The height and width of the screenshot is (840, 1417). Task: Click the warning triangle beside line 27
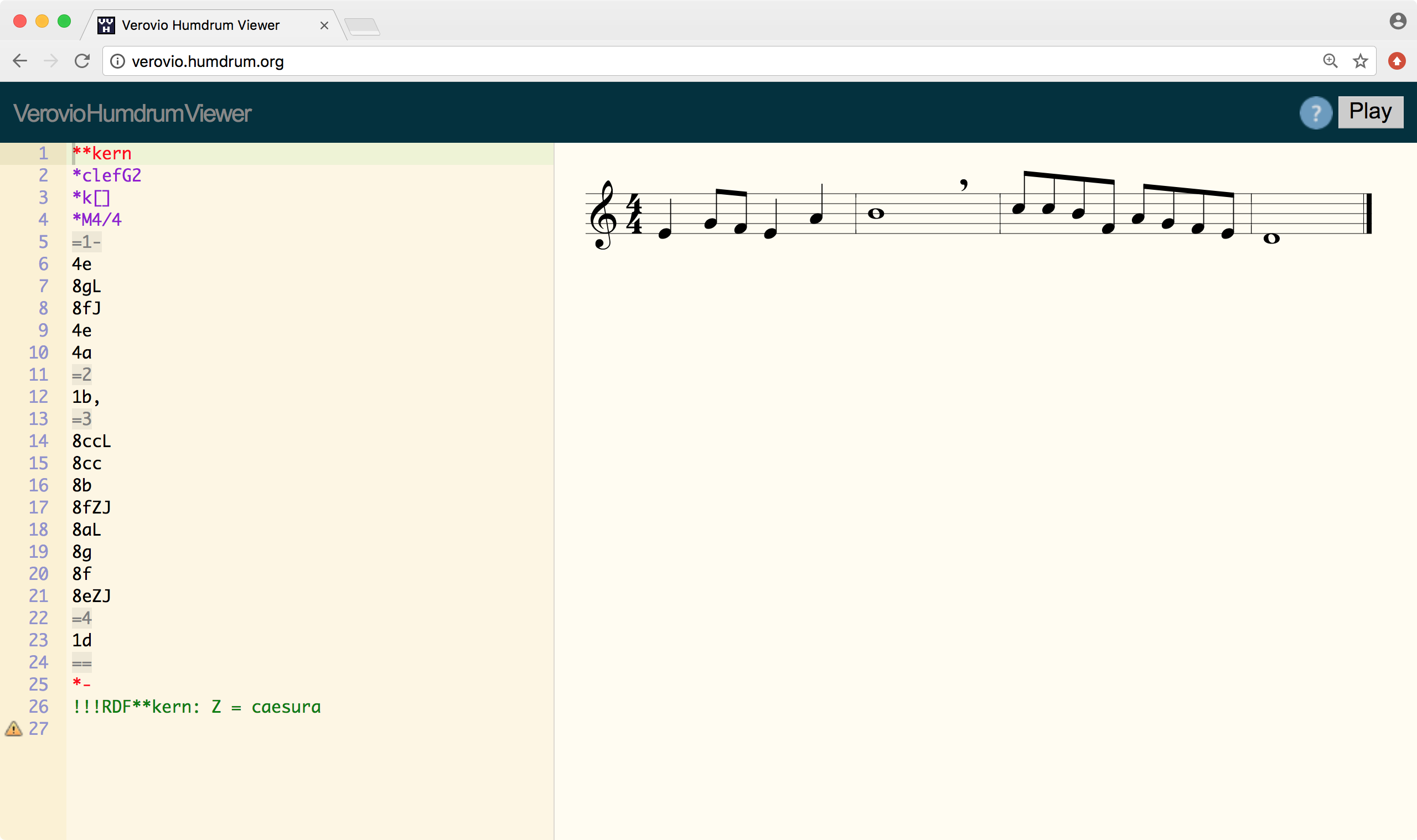click(14, 729)
